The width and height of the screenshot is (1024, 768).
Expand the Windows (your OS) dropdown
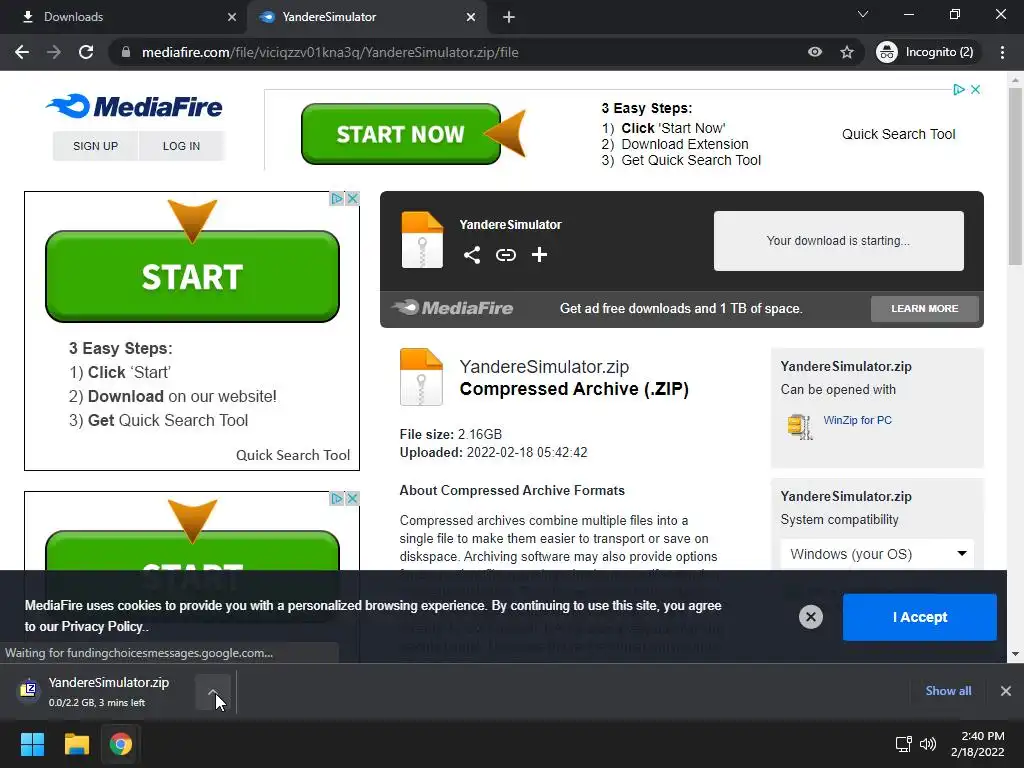pyautogui.click(x=877, y=554)
